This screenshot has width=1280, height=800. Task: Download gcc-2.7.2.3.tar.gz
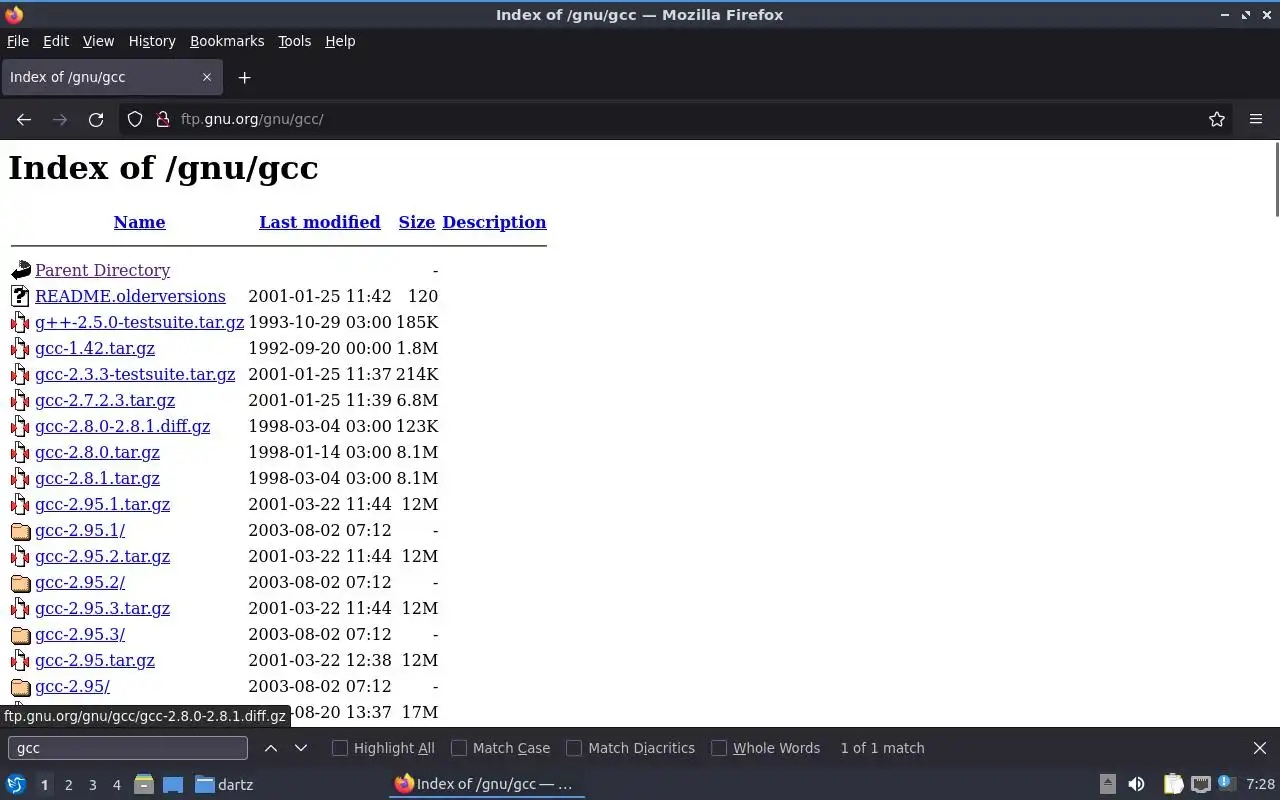coord(105,400)
